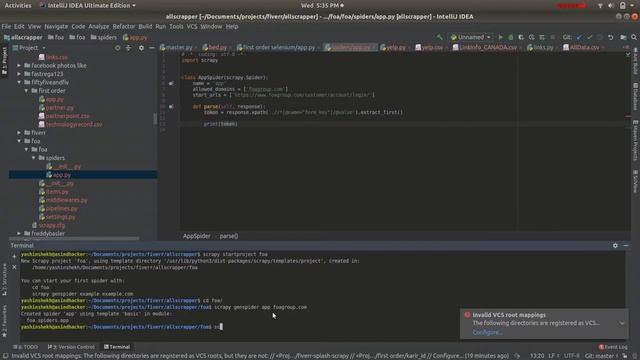
Task: Open Search Everywhere magnifier icon
Action: tap(634, 37)
